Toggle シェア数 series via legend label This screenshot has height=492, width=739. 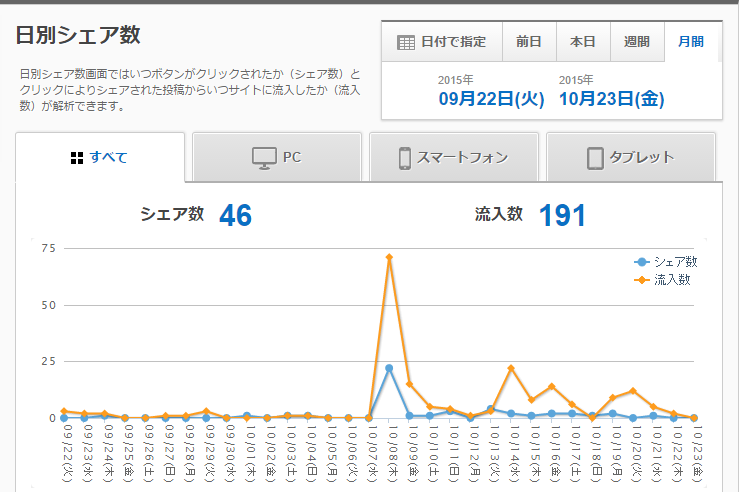675,261
